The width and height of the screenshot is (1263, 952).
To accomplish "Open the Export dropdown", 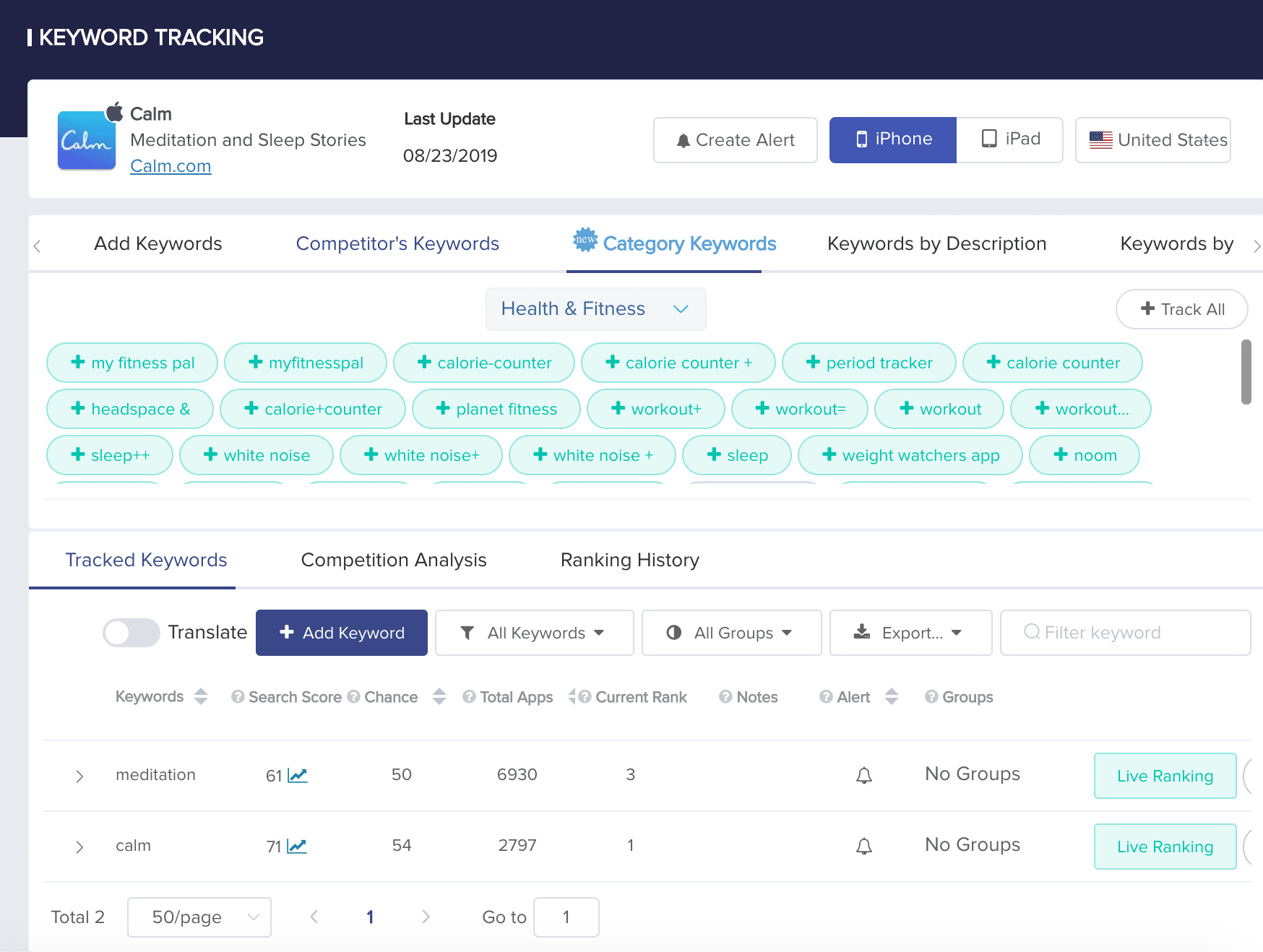I will coord(911,633).
